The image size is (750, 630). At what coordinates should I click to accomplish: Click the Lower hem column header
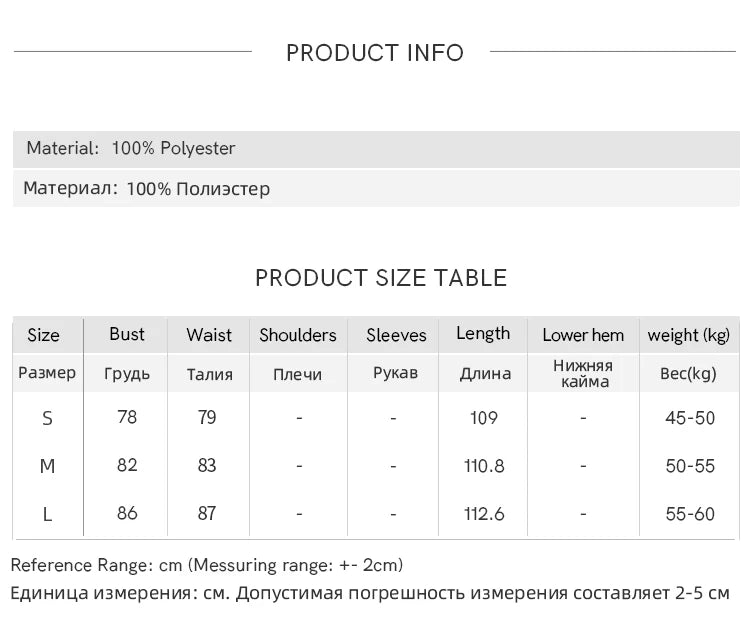[583, 335]
